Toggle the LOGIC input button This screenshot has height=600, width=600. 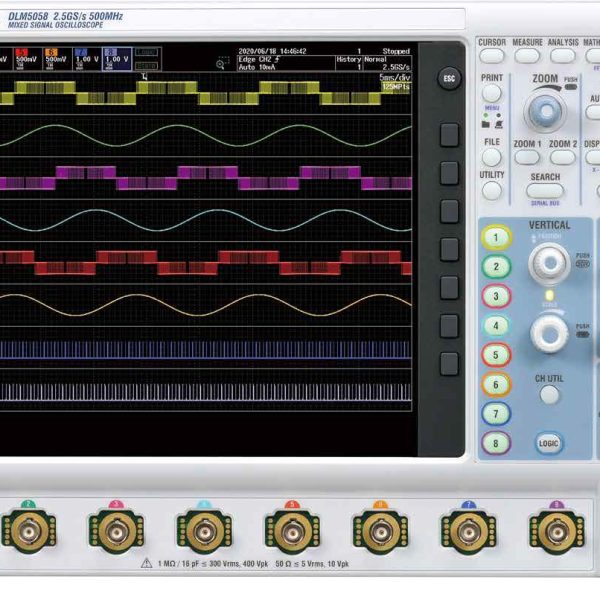548,443
